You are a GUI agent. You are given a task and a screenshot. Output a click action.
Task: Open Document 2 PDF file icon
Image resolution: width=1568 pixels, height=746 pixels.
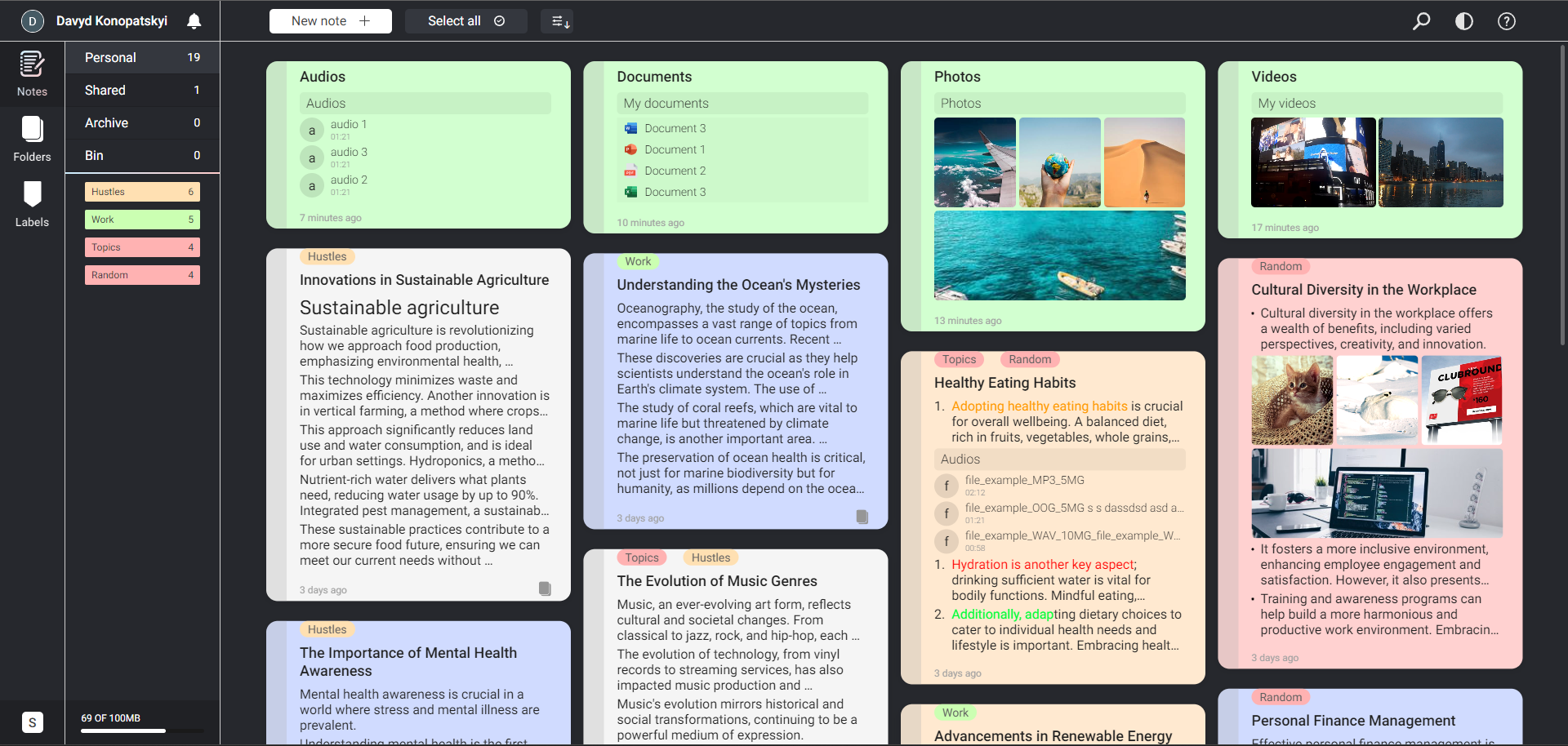pos(630,171)
